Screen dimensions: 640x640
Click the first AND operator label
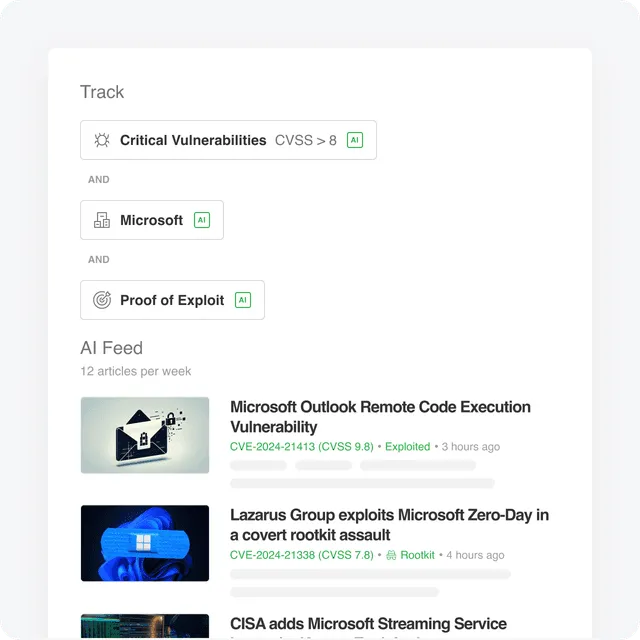tap(99, 180)
